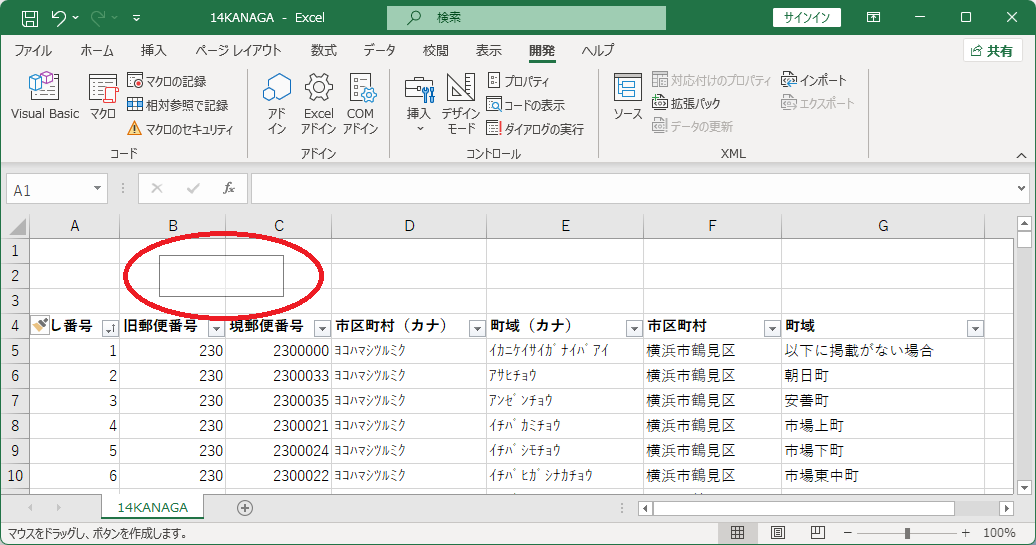This screenshot has width=1036, height=545.
Task: Click cell containing 市場東中町
Action: click(x=883, y=476)
